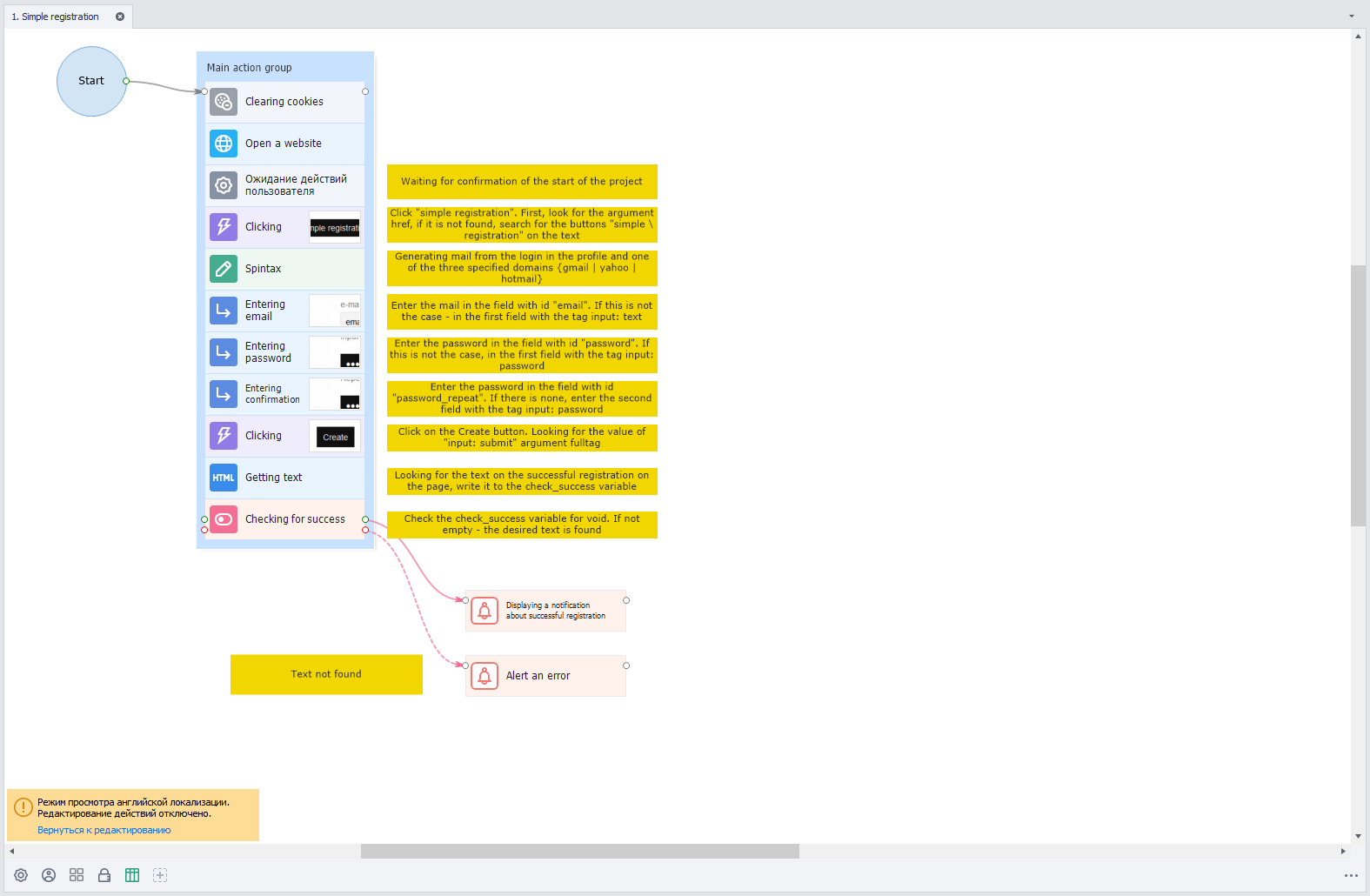1370x896 pixels.
Task: Click the Checking for success toggle icon
Action: point(224,519)
